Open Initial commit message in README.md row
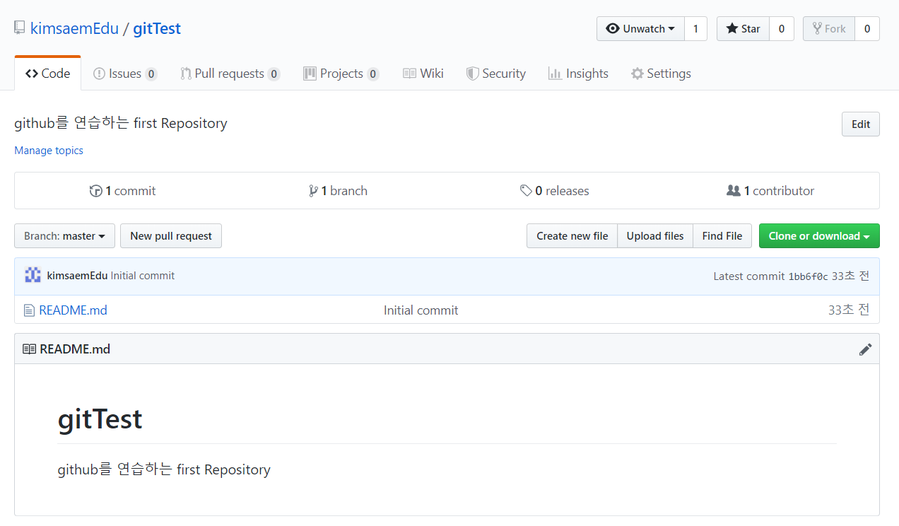The image size is (899, 526). [x=421, y=310]
